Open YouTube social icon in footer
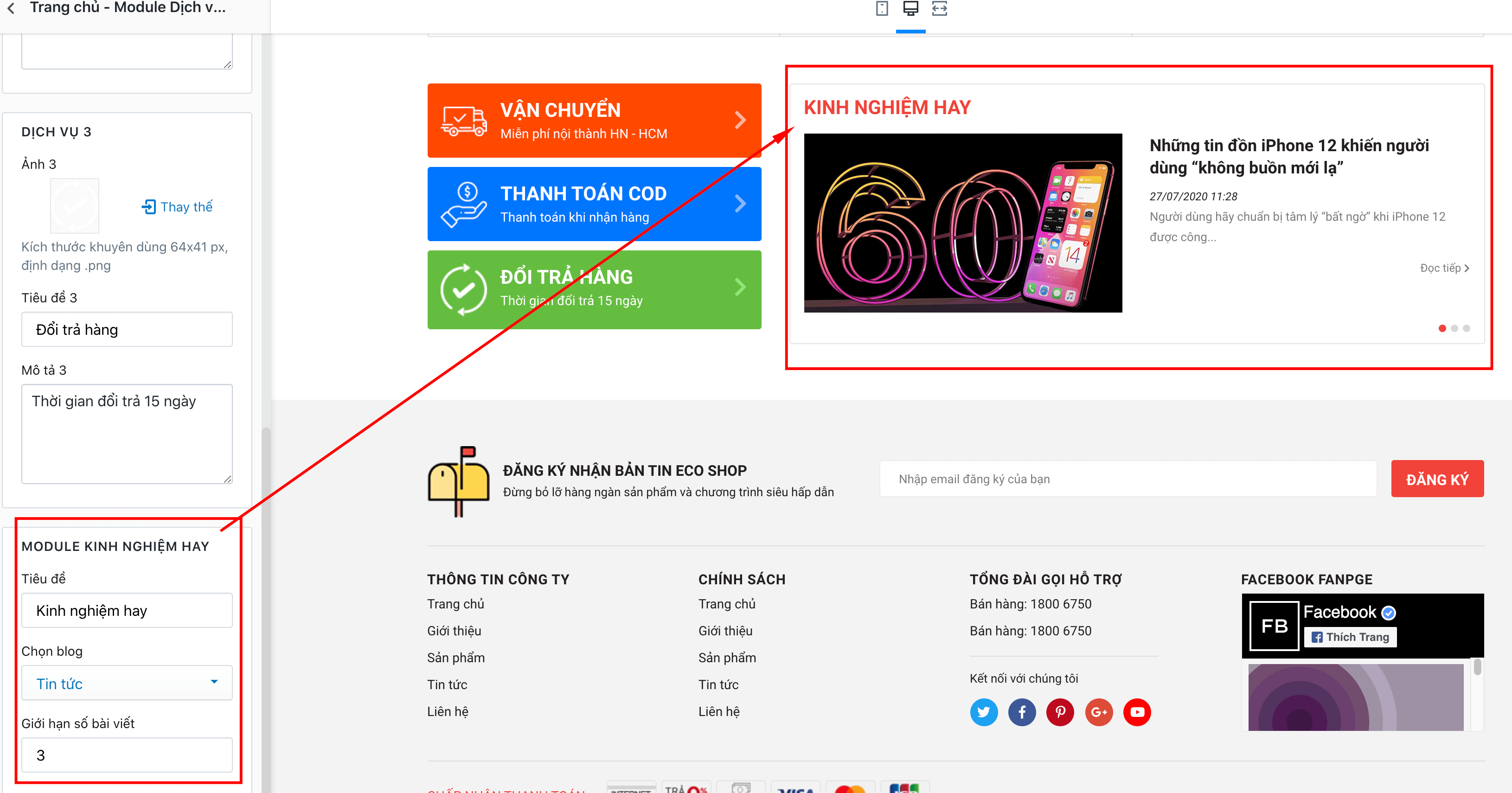 pos(1137,712)
